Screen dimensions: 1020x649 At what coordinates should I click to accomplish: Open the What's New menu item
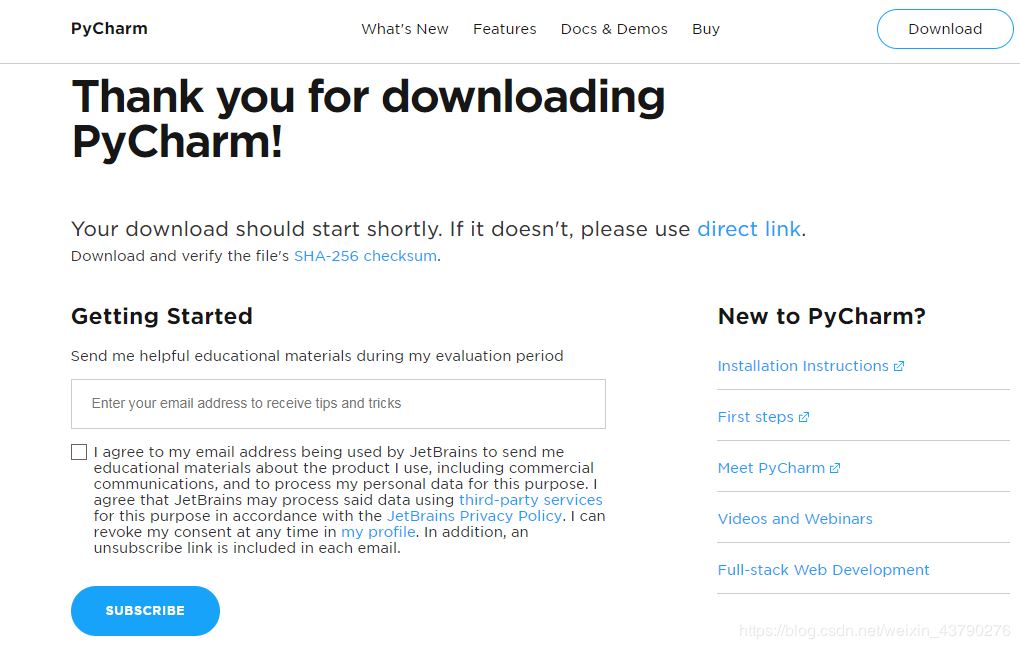coord(405,29)
